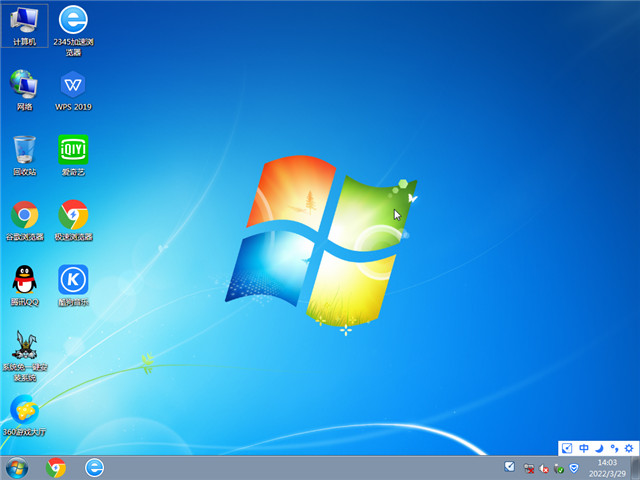The width and height of the screenshot is (640, 480).
Task: Toggle the IME punctuation mode button
Action: pos(613,449)
